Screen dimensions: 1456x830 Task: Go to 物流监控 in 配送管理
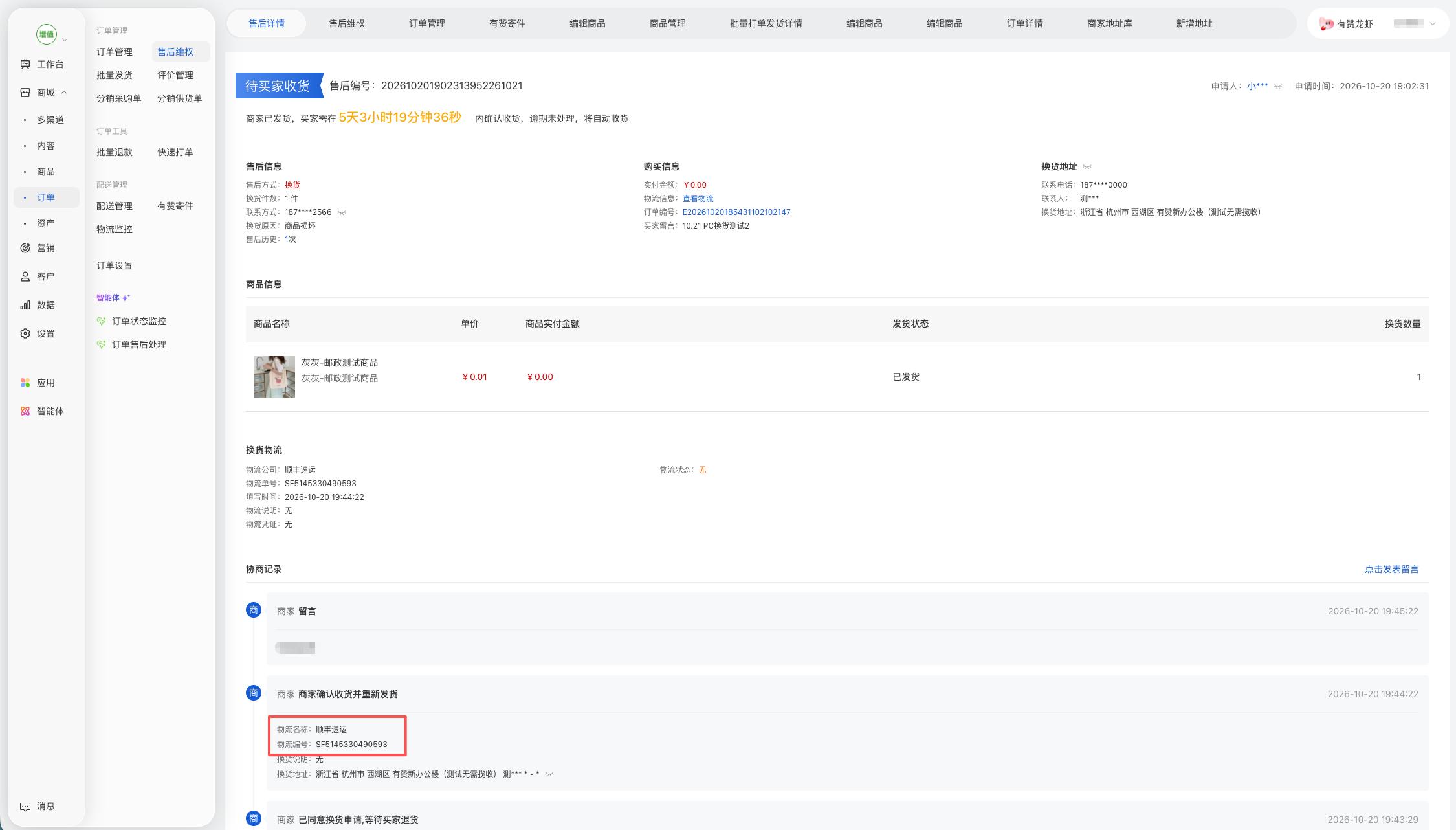pos(115,229)
